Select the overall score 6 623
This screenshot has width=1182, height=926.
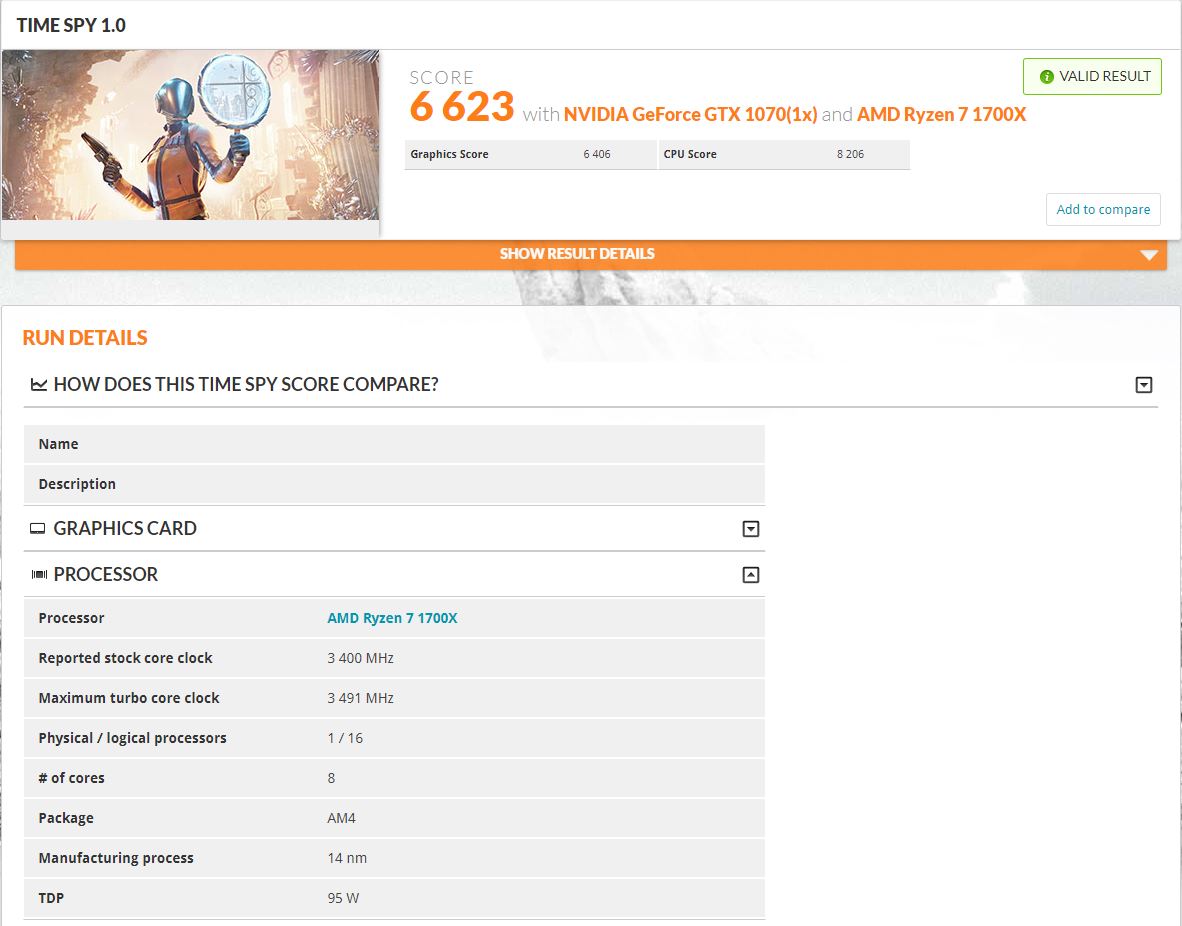(462, 106)
